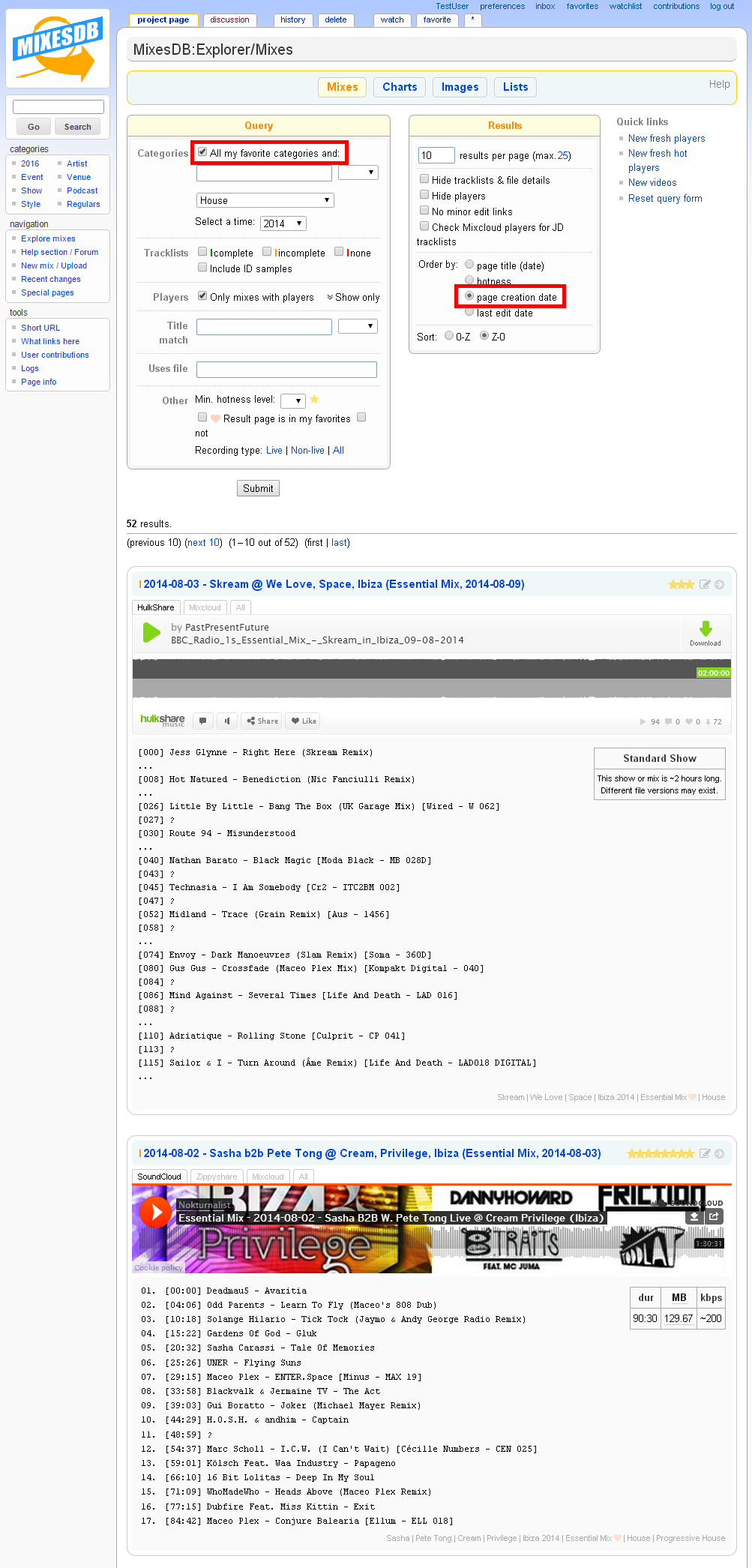Viewport: 752px width, 1568px height.
Task: Open the Min. hotness level dropdown
Action: pos(293,400)
